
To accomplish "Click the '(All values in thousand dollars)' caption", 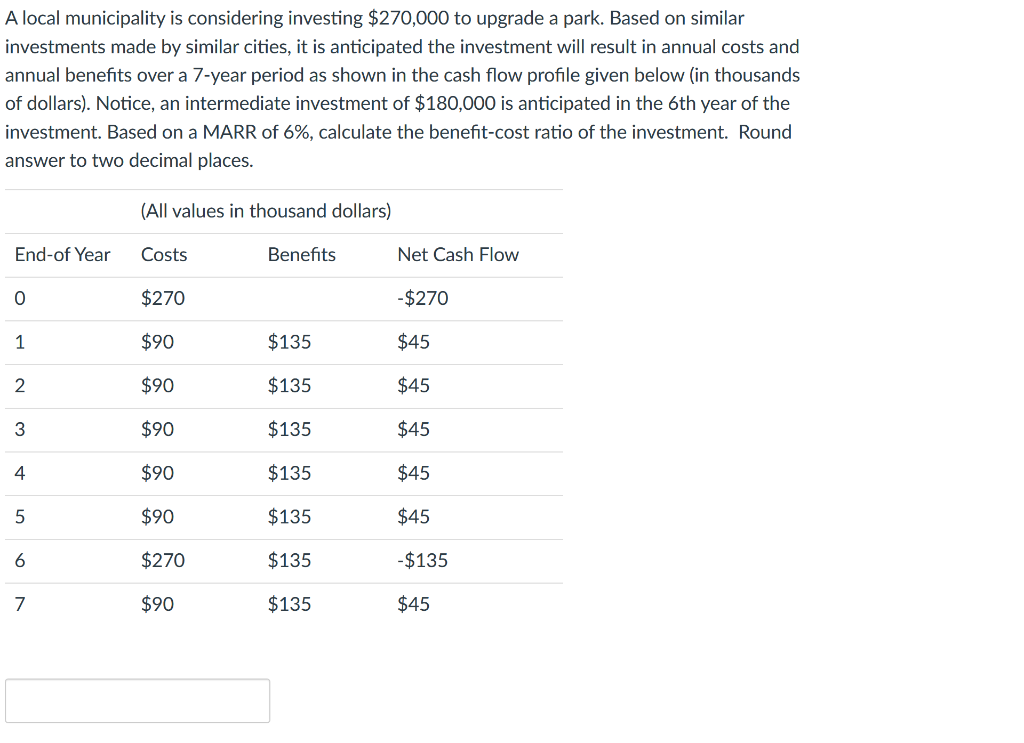I will pyautogui.click(x=266, y=211).
